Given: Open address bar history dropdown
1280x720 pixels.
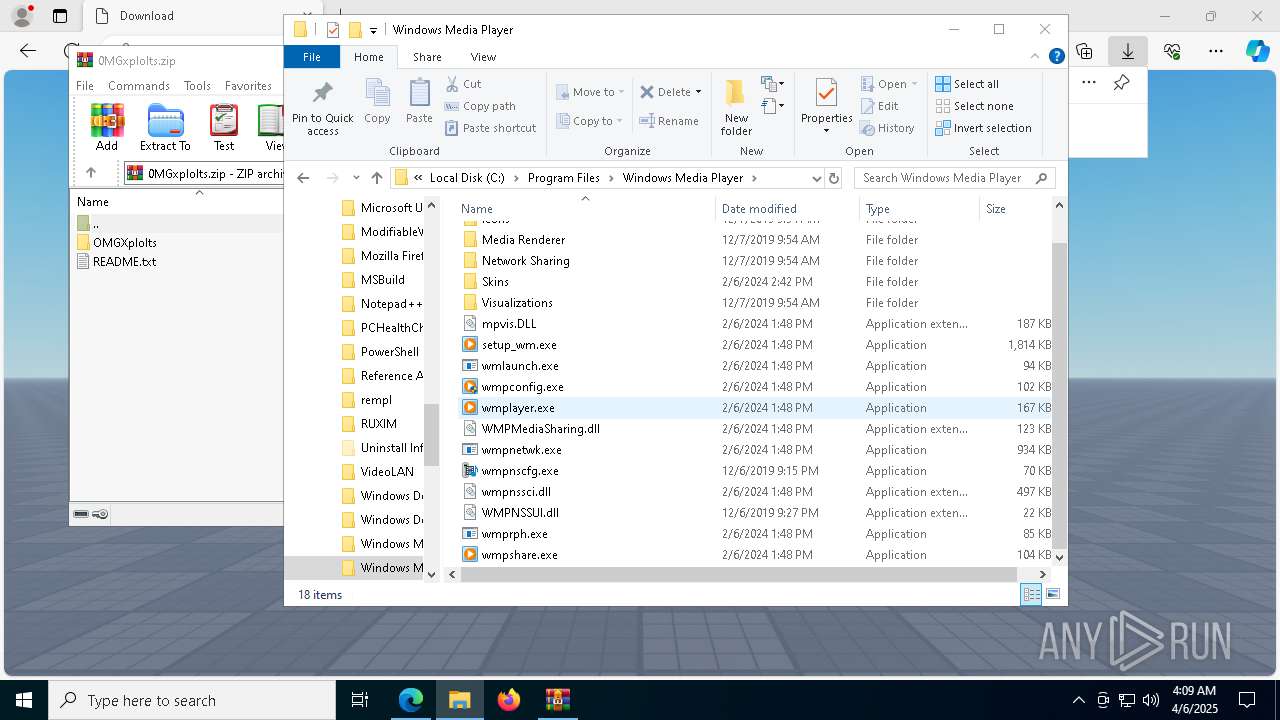Looking at the screenshot, I should (816, 178).
